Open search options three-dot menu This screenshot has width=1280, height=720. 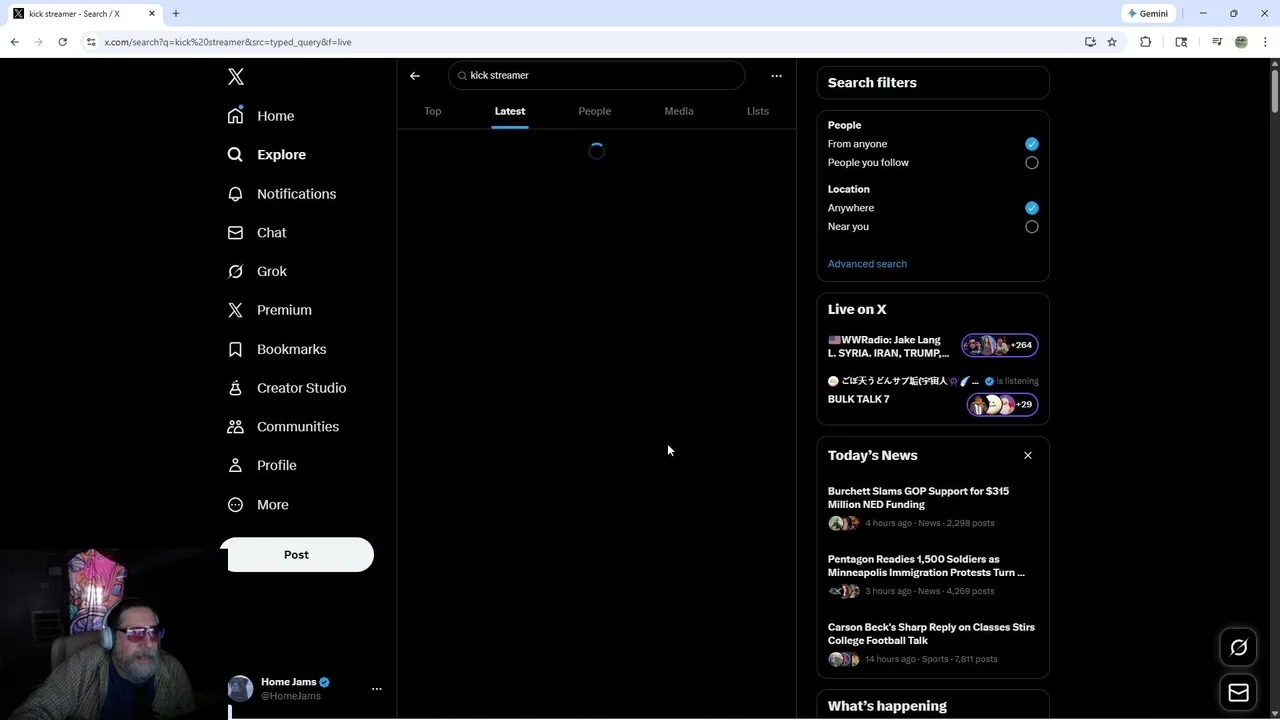pos(776,76)
